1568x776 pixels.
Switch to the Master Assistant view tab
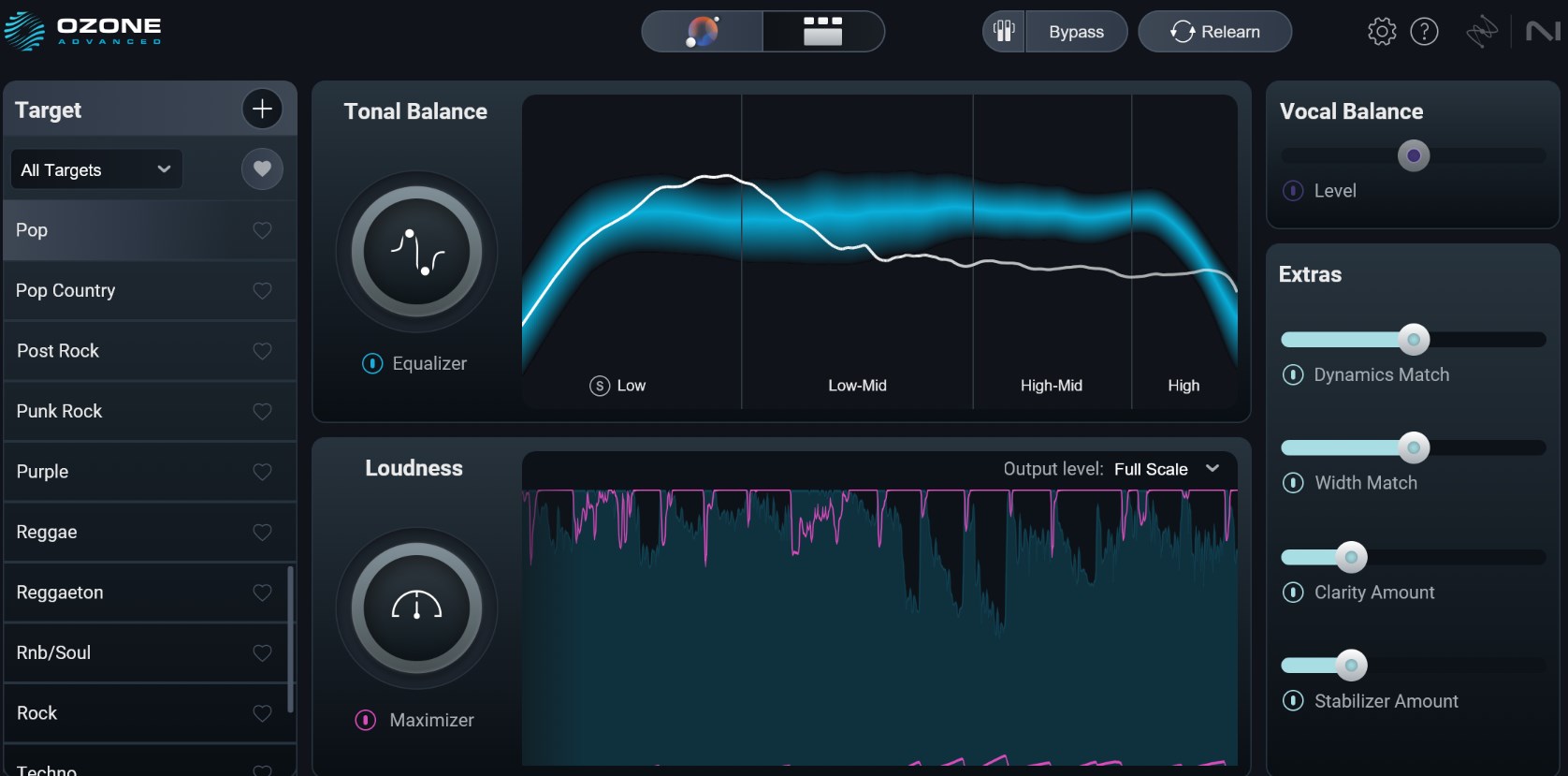click(703, 32)
